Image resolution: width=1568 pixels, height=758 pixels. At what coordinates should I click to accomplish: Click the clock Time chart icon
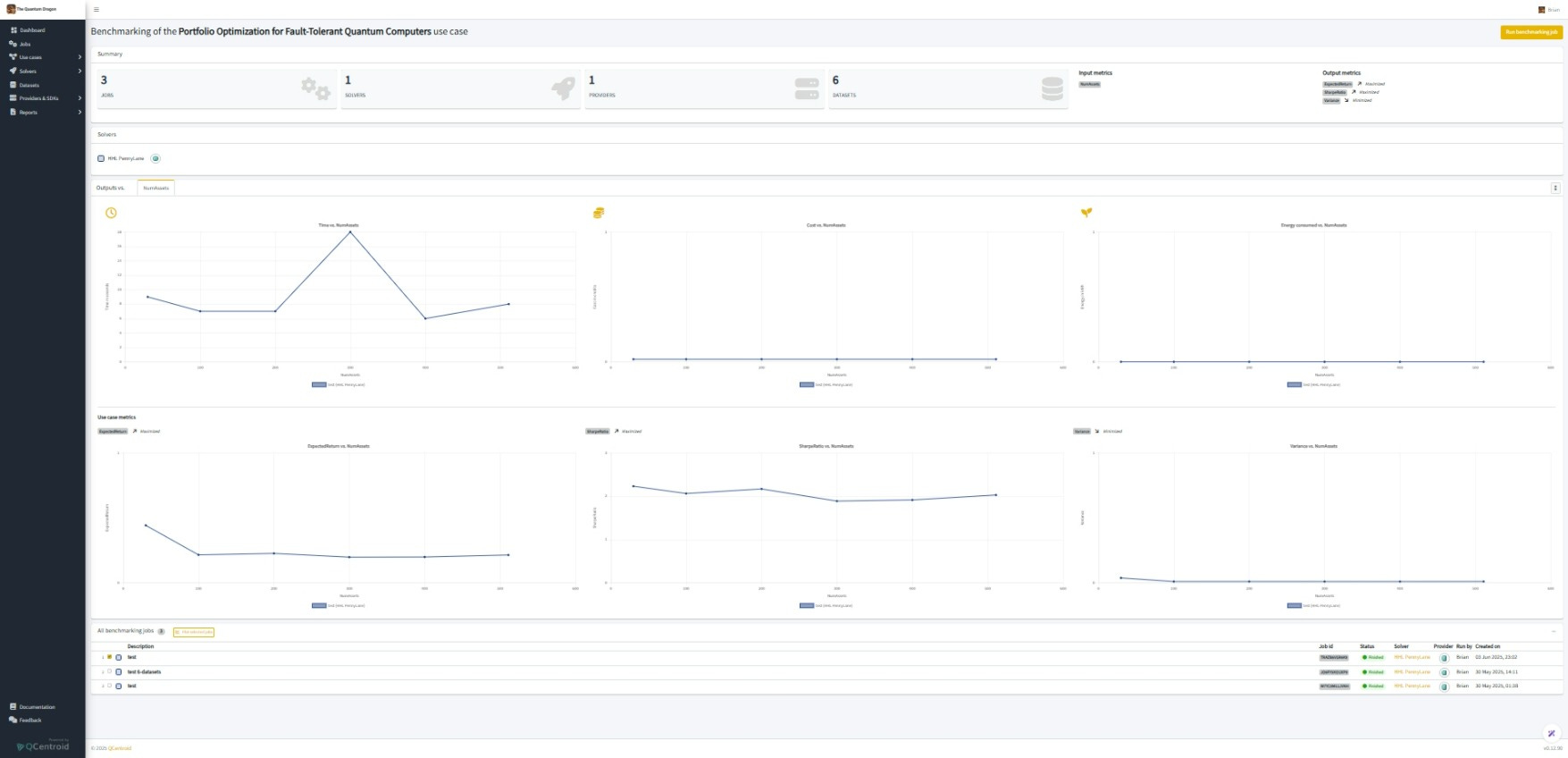[111, 213]
